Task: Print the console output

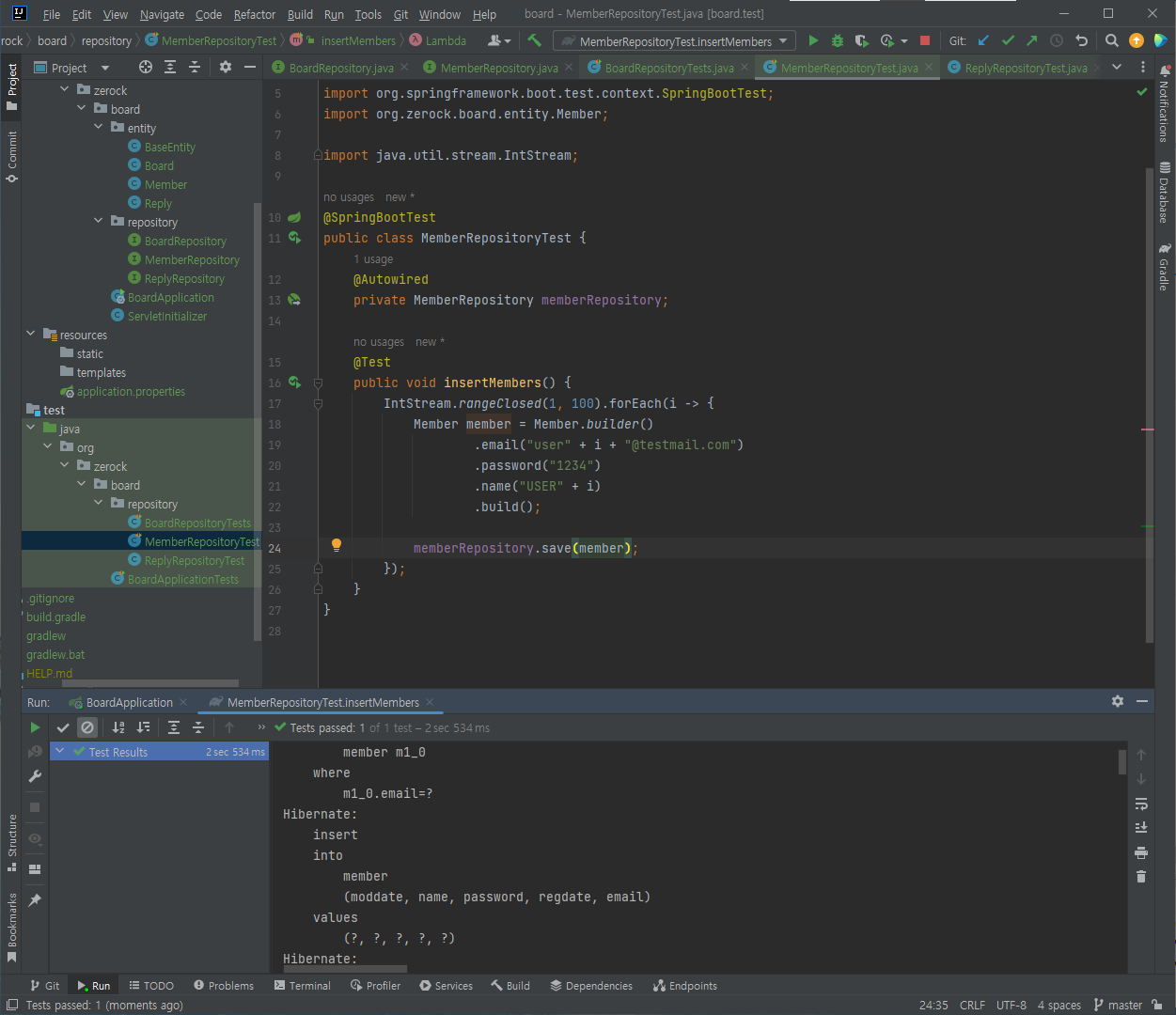Action: pyautogui.click(x=1141, y=852)
